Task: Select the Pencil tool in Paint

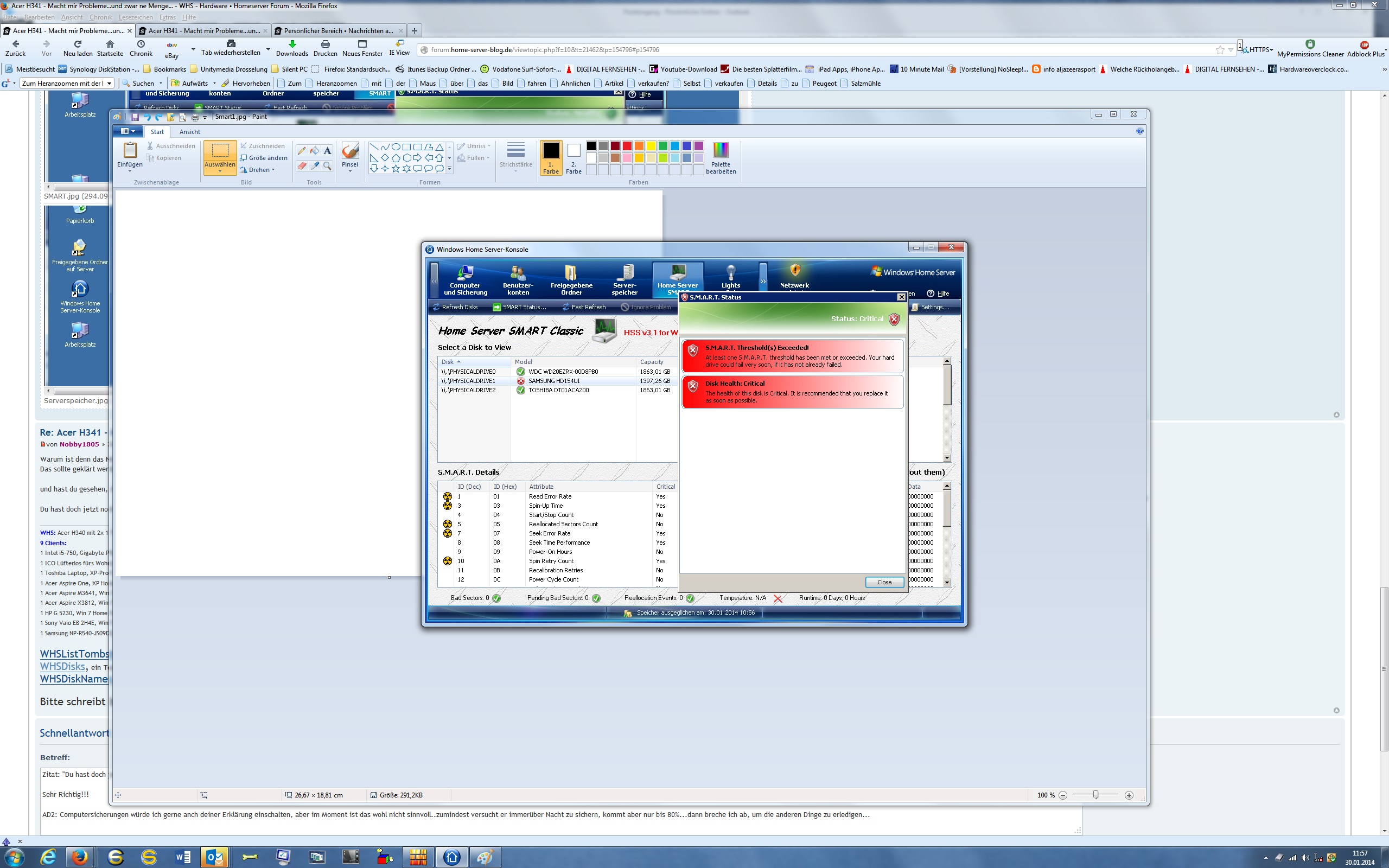Action: 301,150
